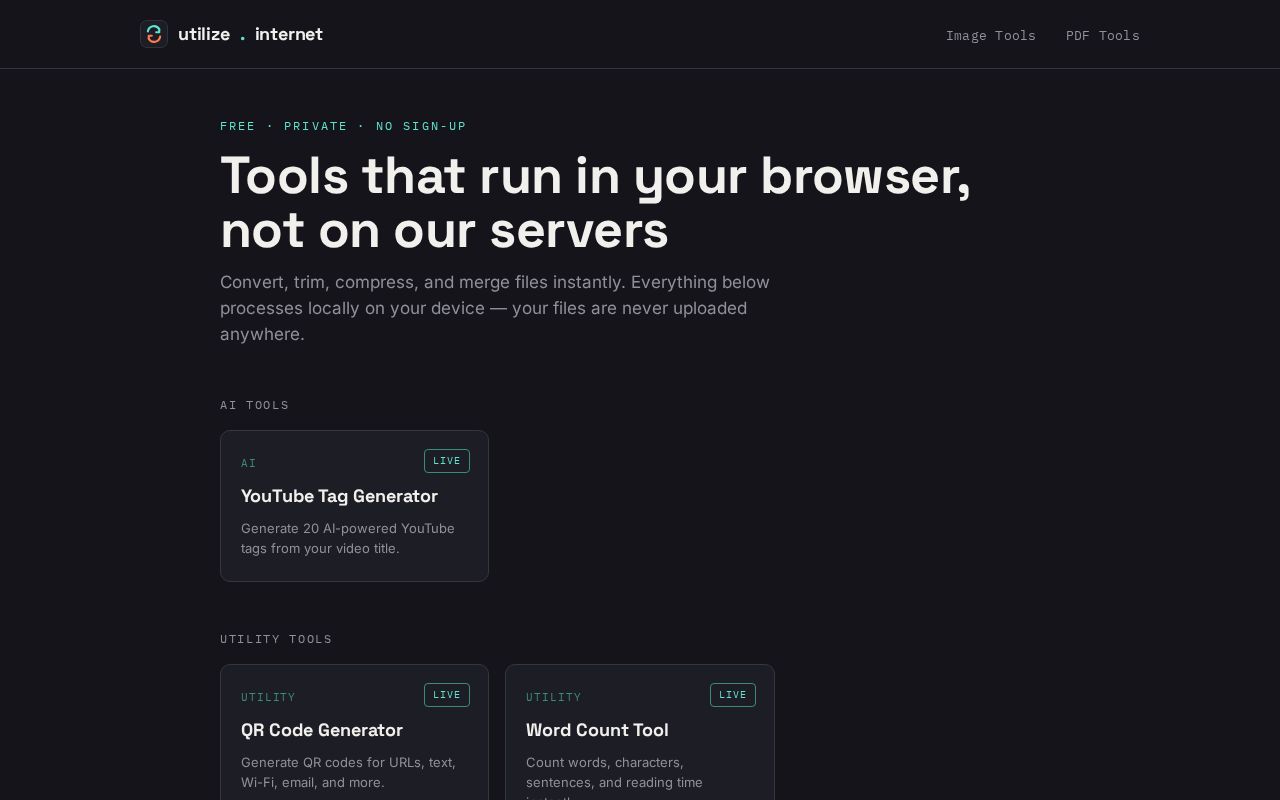Click the LIVE badge on QR Code Generator
The width and height of the screenshot is (1280, 800).
click(447, 695)
